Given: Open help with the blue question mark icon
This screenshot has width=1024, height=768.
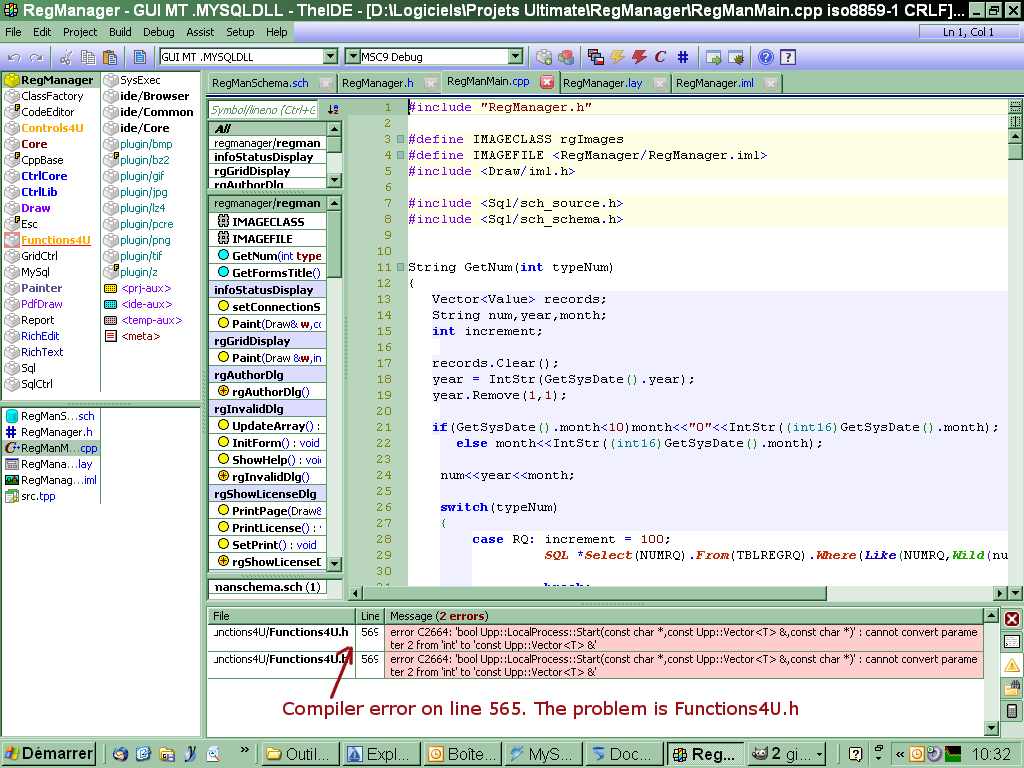Looking at the screenshot, I should tap(766, 57).
